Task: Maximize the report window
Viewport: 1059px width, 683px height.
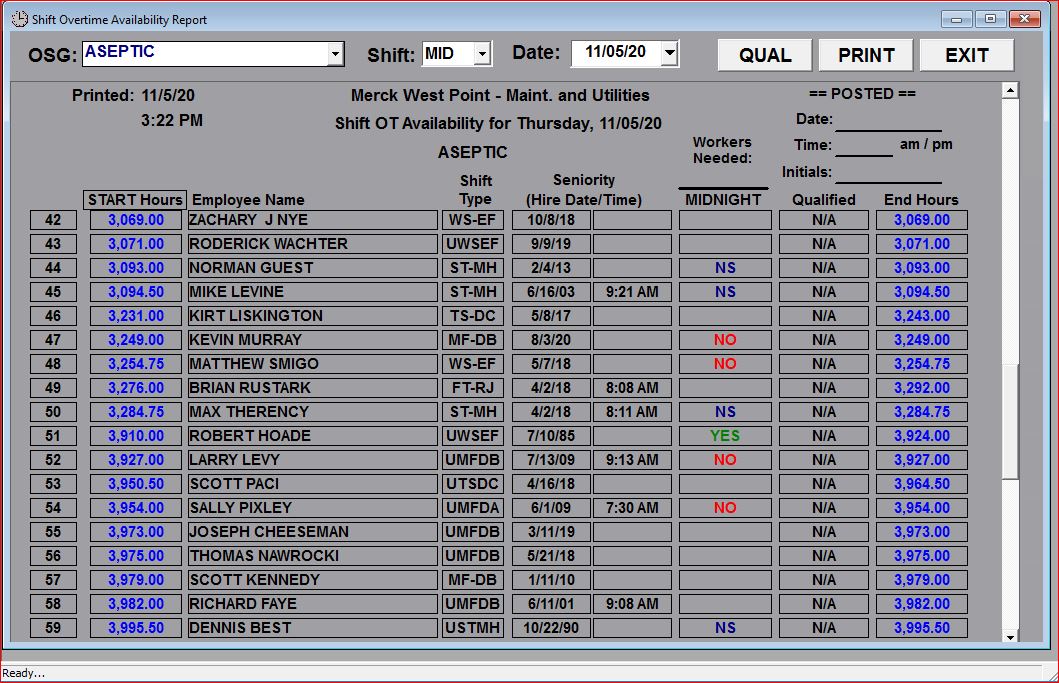Action: point(990,19)
